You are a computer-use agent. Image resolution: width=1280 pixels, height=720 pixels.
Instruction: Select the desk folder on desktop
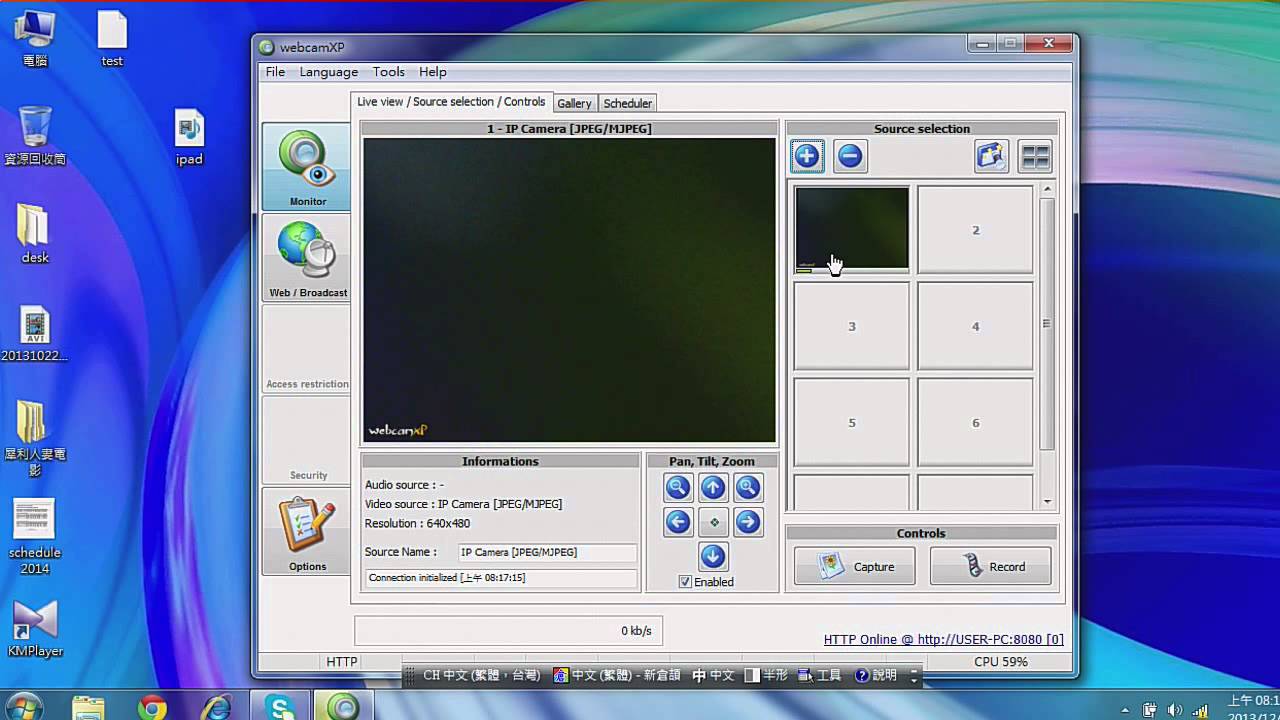point(35,233)
